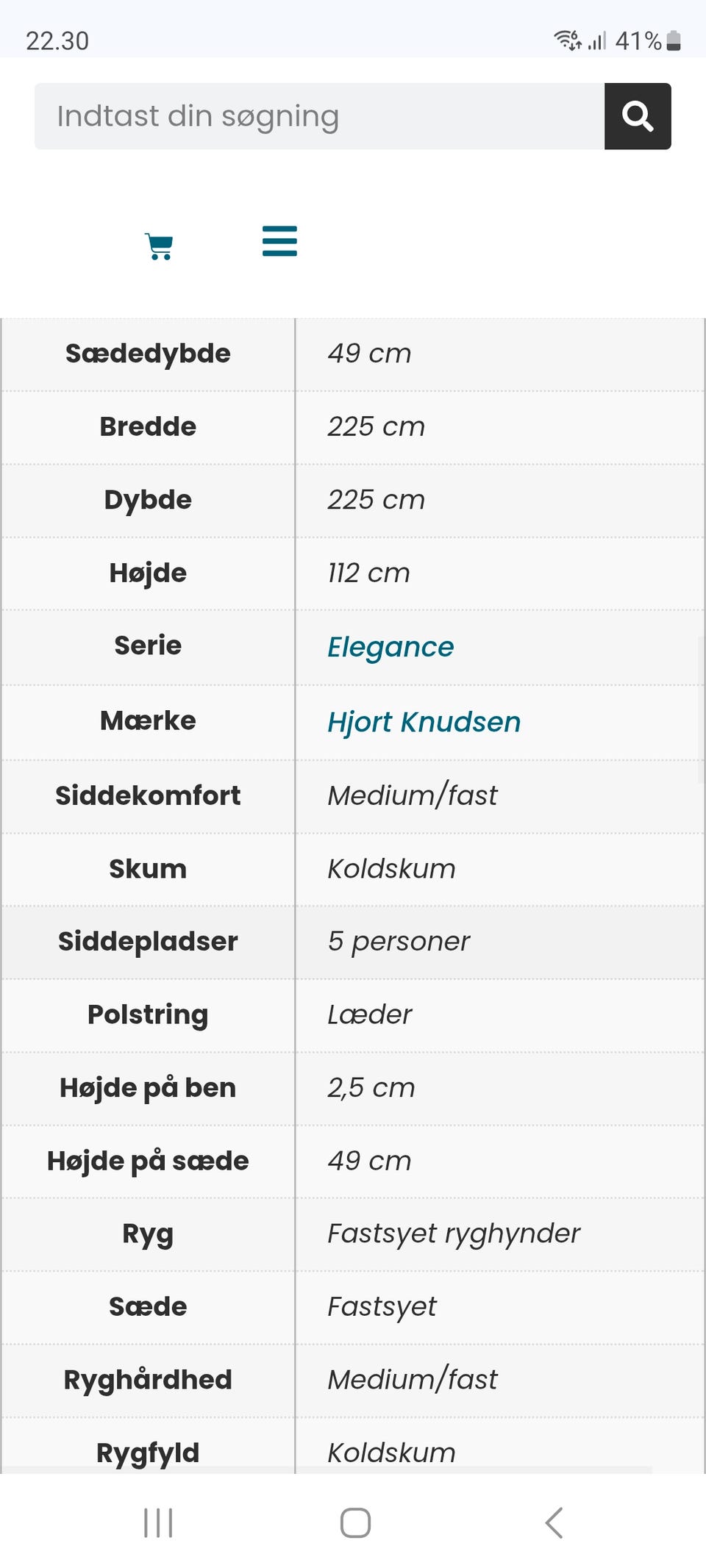706x1568 pixels.
Task: Tap the battery status icon
Action: [x=674, y=40]
